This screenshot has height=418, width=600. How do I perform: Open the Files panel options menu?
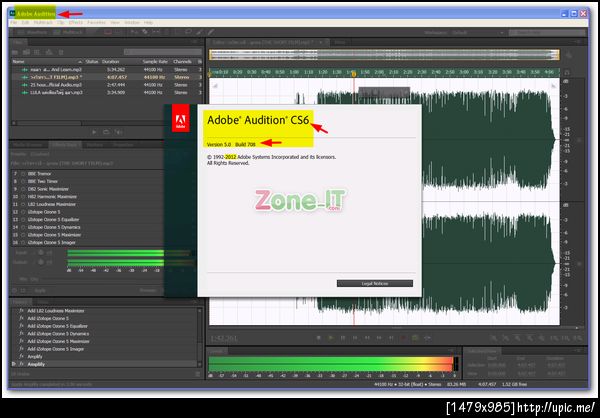(195, 42)
